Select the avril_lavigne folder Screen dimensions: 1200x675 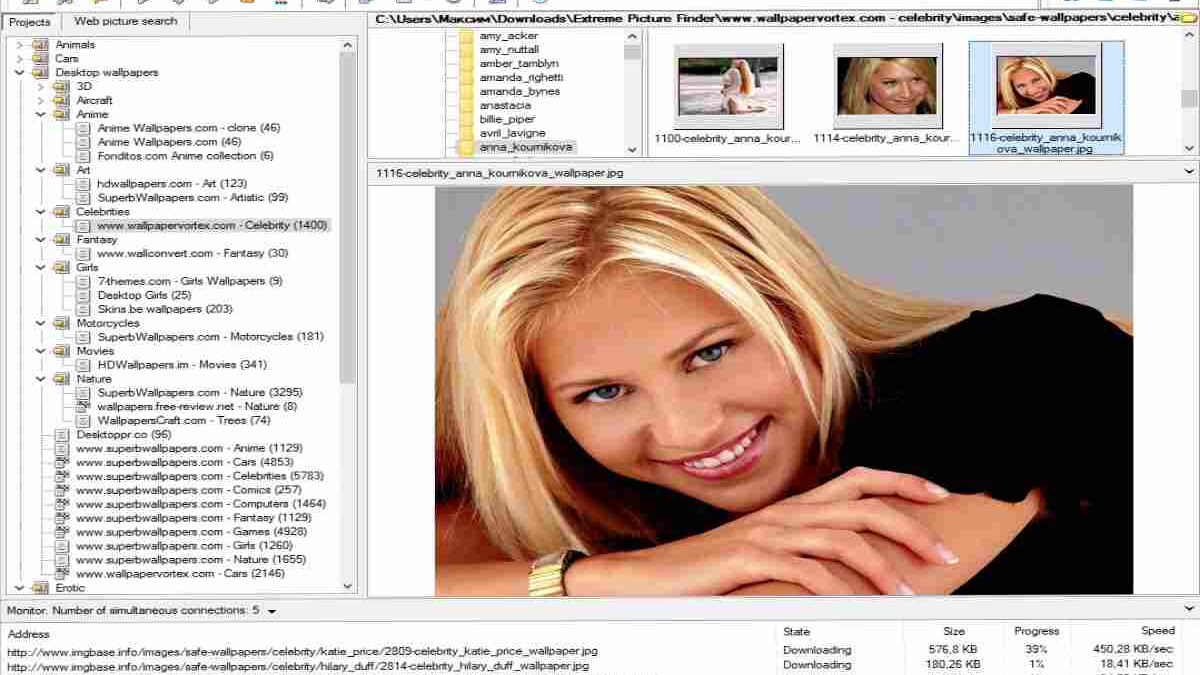coord(512,133)
